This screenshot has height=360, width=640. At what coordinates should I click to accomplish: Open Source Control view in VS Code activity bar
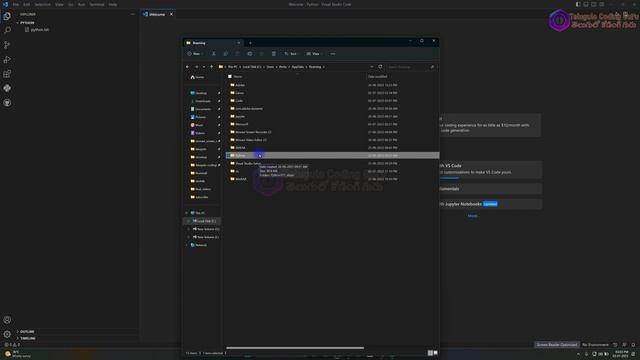click(7, 45)
